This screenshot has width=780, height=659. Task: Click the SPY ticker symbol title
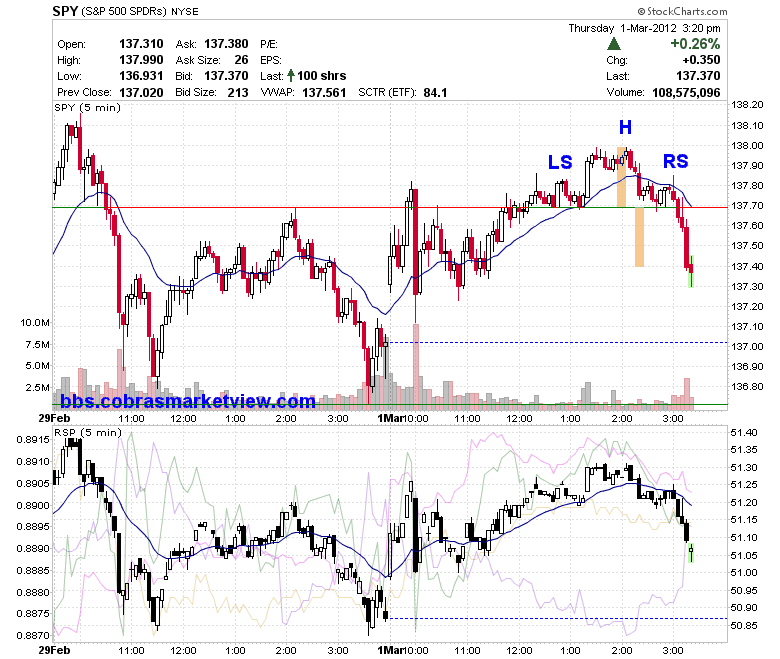click(x=65, y=10)
